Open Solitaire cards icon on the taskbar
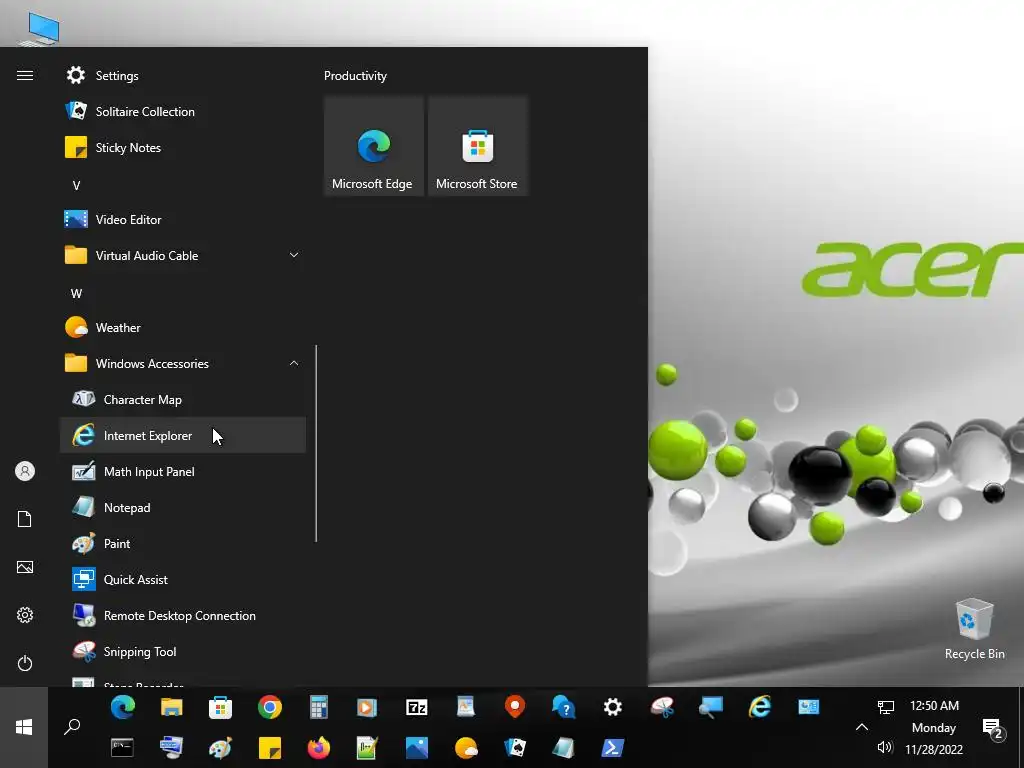The height and width of the screenshot is (768, 1024). 515,747
